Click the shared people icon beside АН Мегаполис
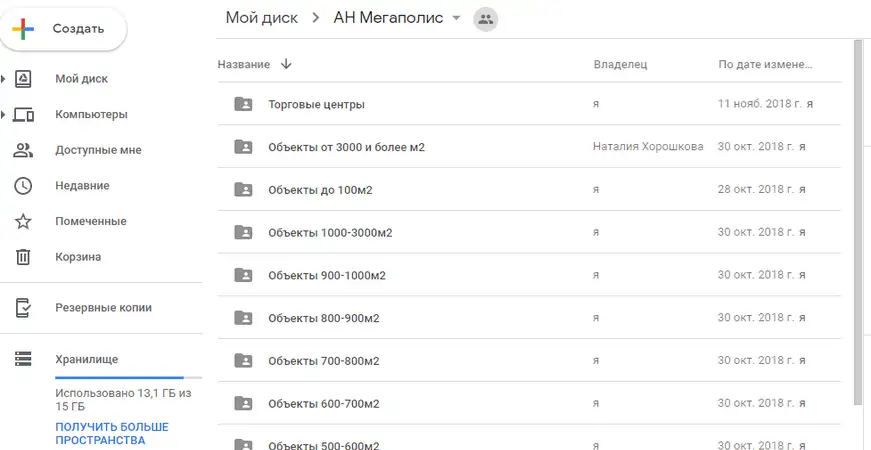This screenshot has width=871, height=450. click(485, 19)
